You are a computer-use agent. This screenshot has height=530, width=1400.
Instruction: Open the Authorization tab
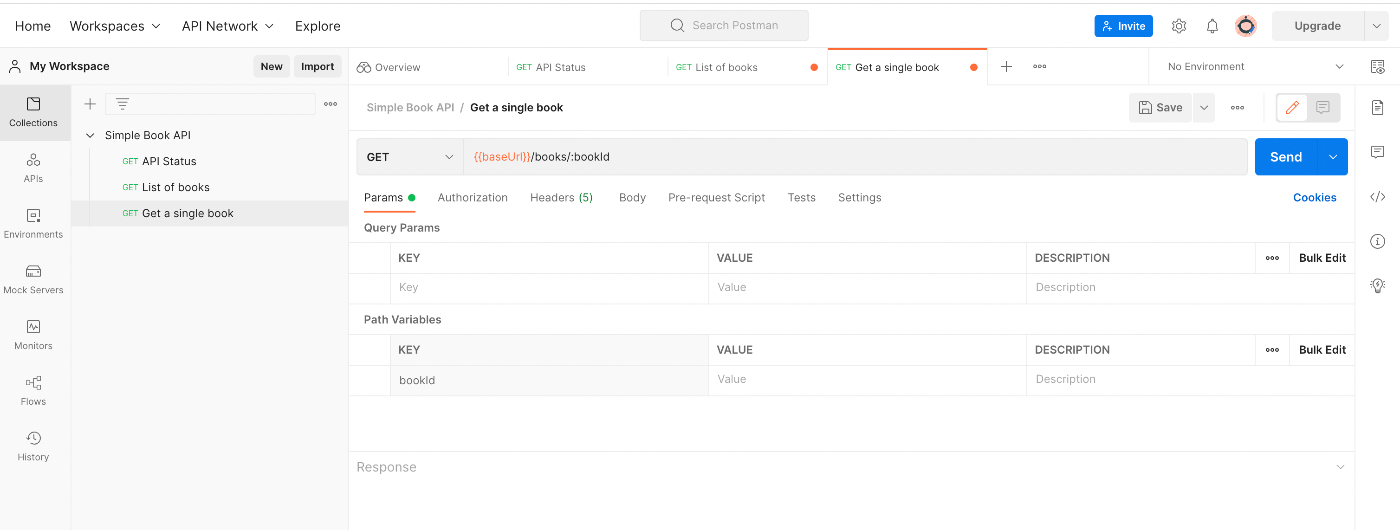pos(473,198)
